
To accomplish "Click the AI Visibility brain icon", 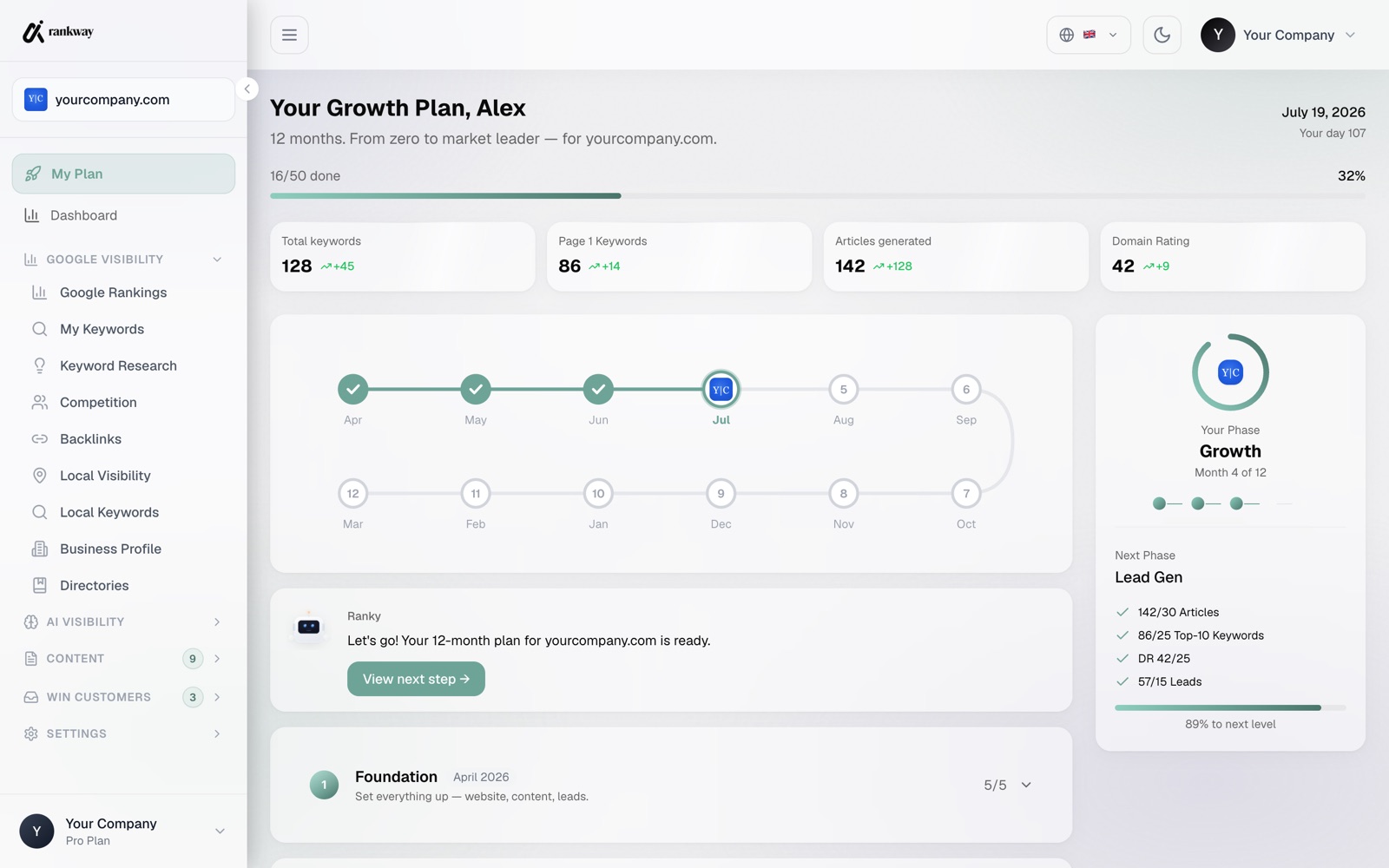I will [31, 621].
